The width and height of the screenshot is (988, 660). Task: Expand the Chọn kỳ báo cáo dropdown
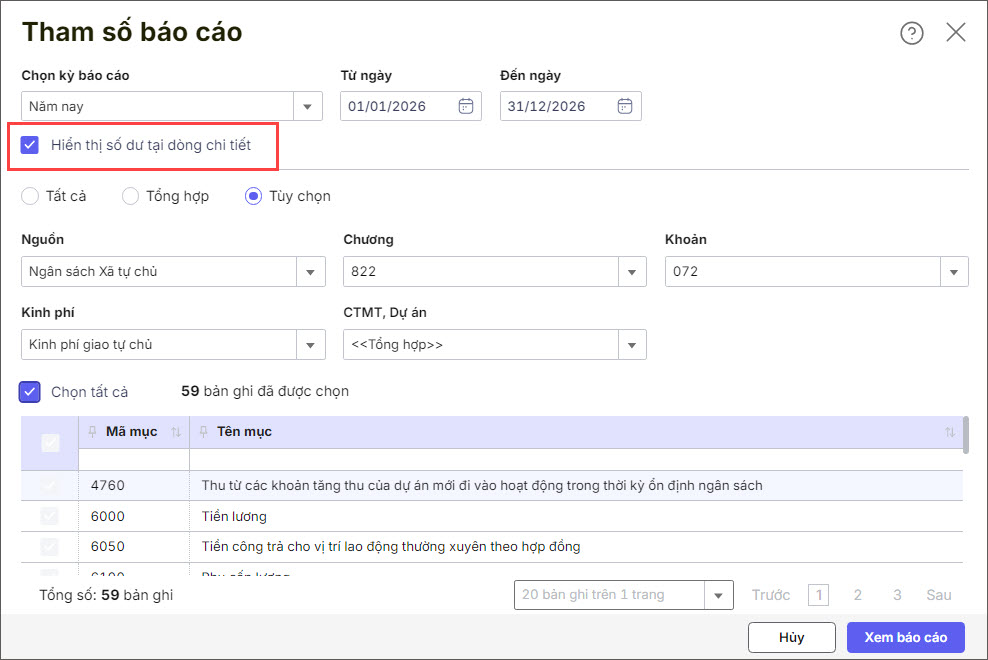click(307, 106)
